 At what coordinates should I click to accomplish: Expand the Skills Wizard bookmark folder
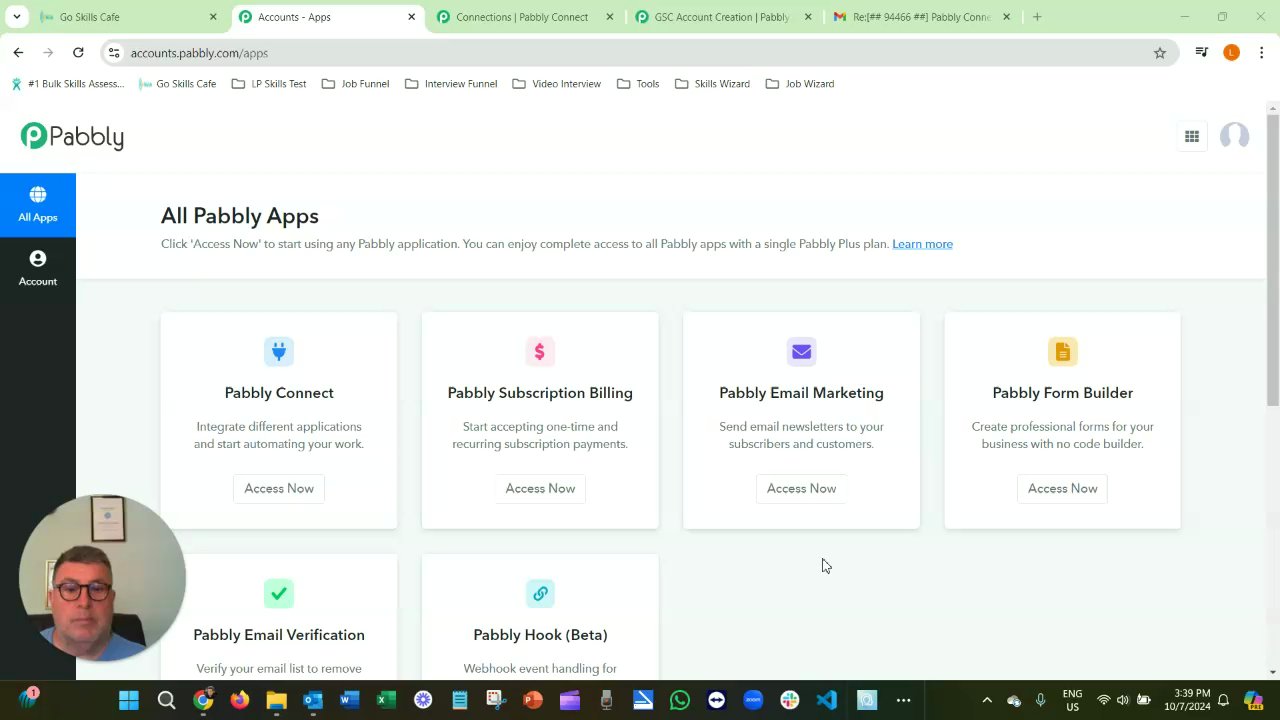[x=712, y=84]
